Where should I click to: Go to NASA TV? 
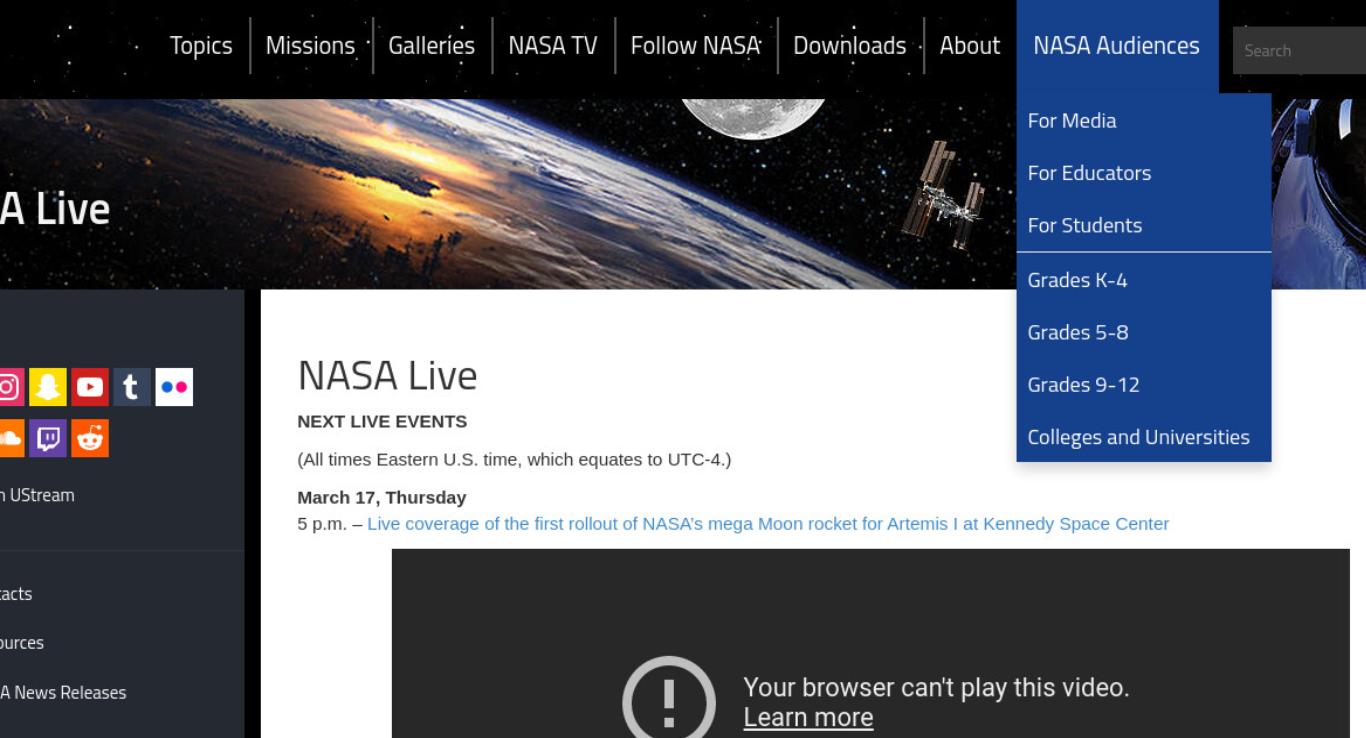[x=553, y=46]
